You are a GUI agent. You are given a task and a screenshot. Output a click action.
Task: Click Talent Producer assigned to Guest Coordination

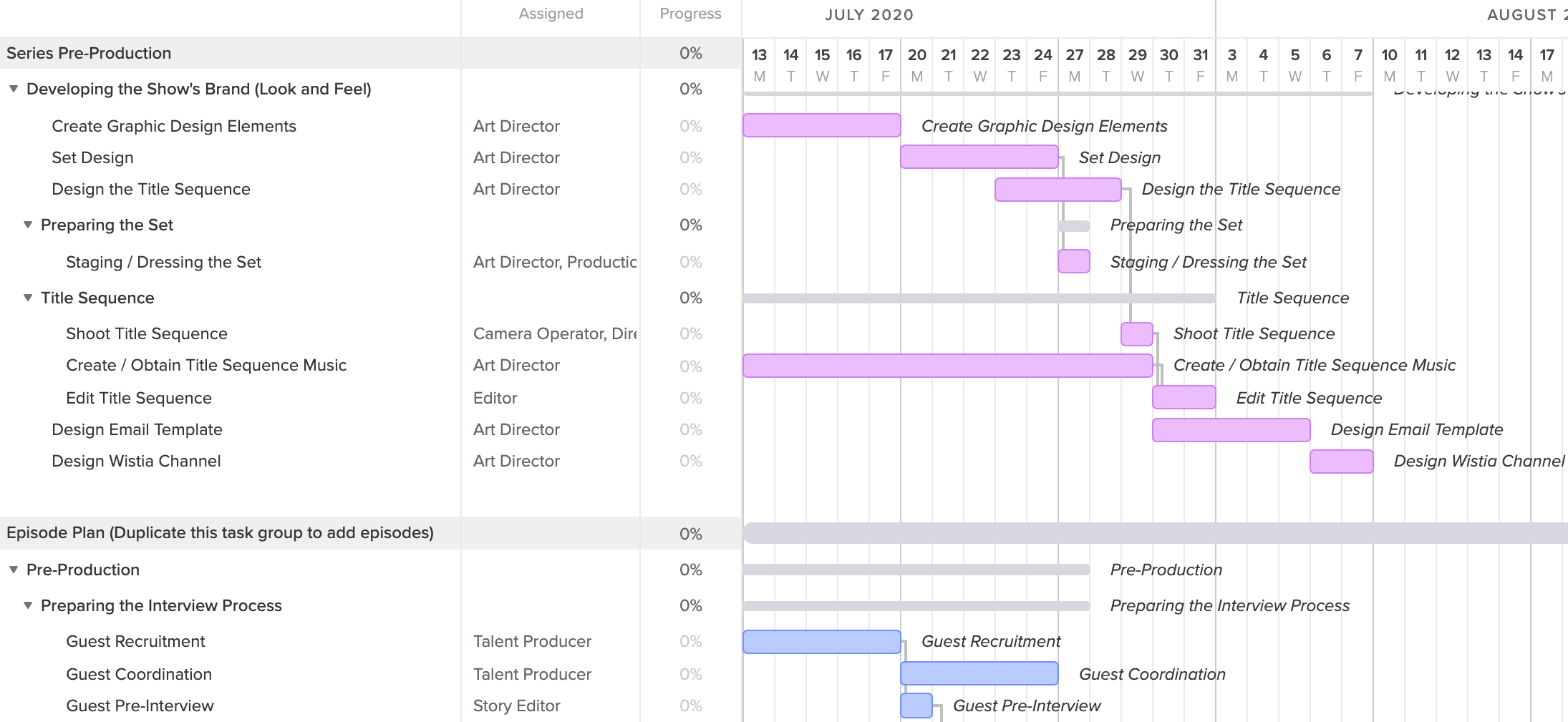[532, 674]
